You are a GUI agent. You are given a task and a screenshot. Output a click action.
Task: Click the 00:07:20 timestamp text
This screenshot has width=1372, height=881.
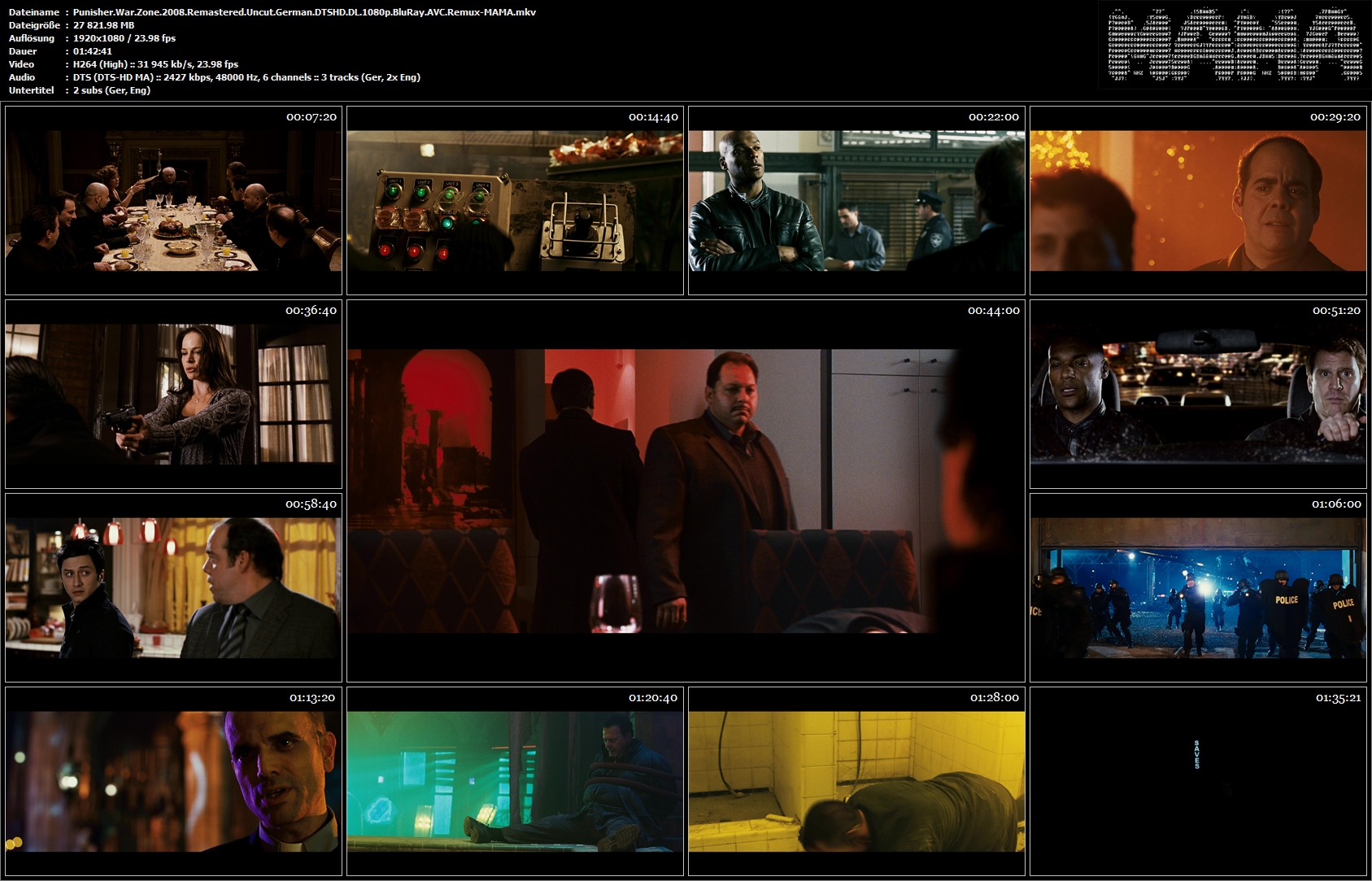[x=311, y=117]
